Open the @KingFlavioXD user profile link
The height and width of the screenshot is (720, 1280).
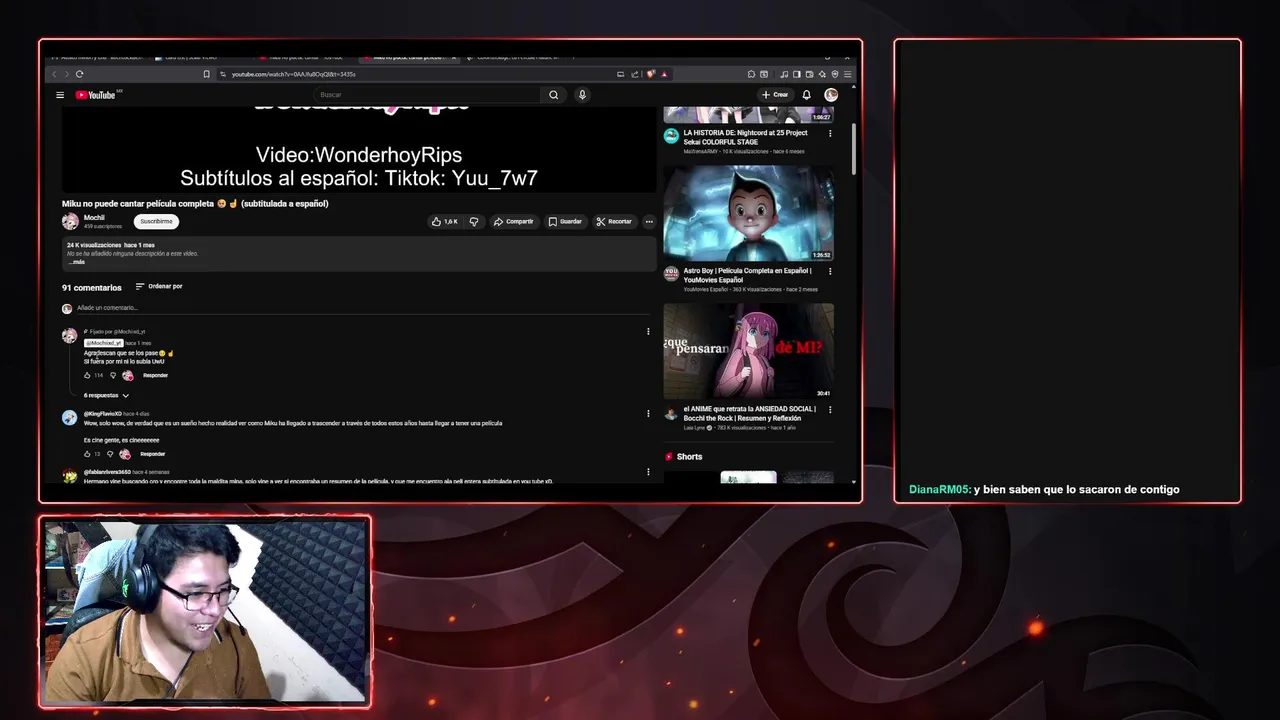pyautogui.click(x=102, y=414)
